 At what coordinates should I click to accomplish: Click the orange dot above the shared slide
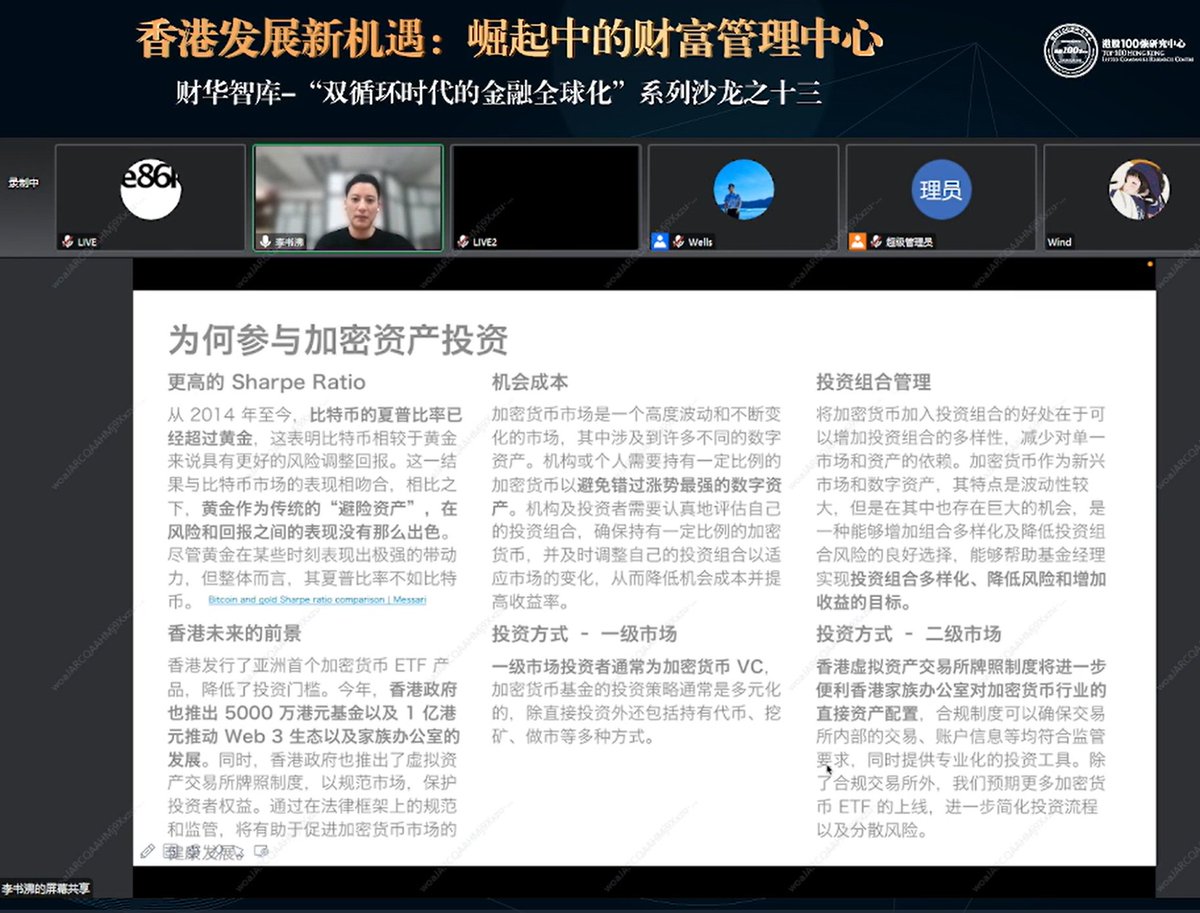click(x=1151, y=264)
